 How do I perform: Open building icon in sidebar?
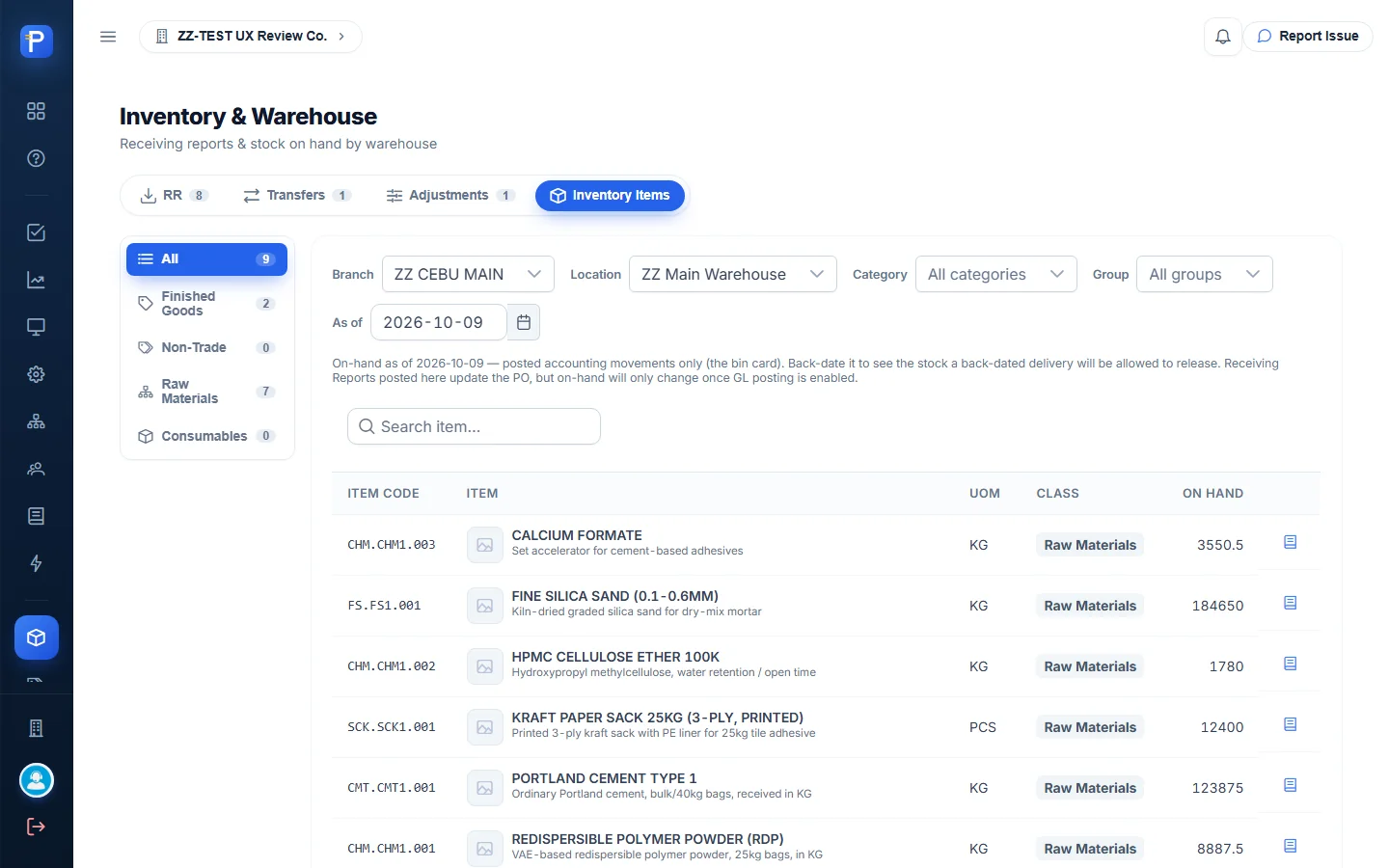36,728
